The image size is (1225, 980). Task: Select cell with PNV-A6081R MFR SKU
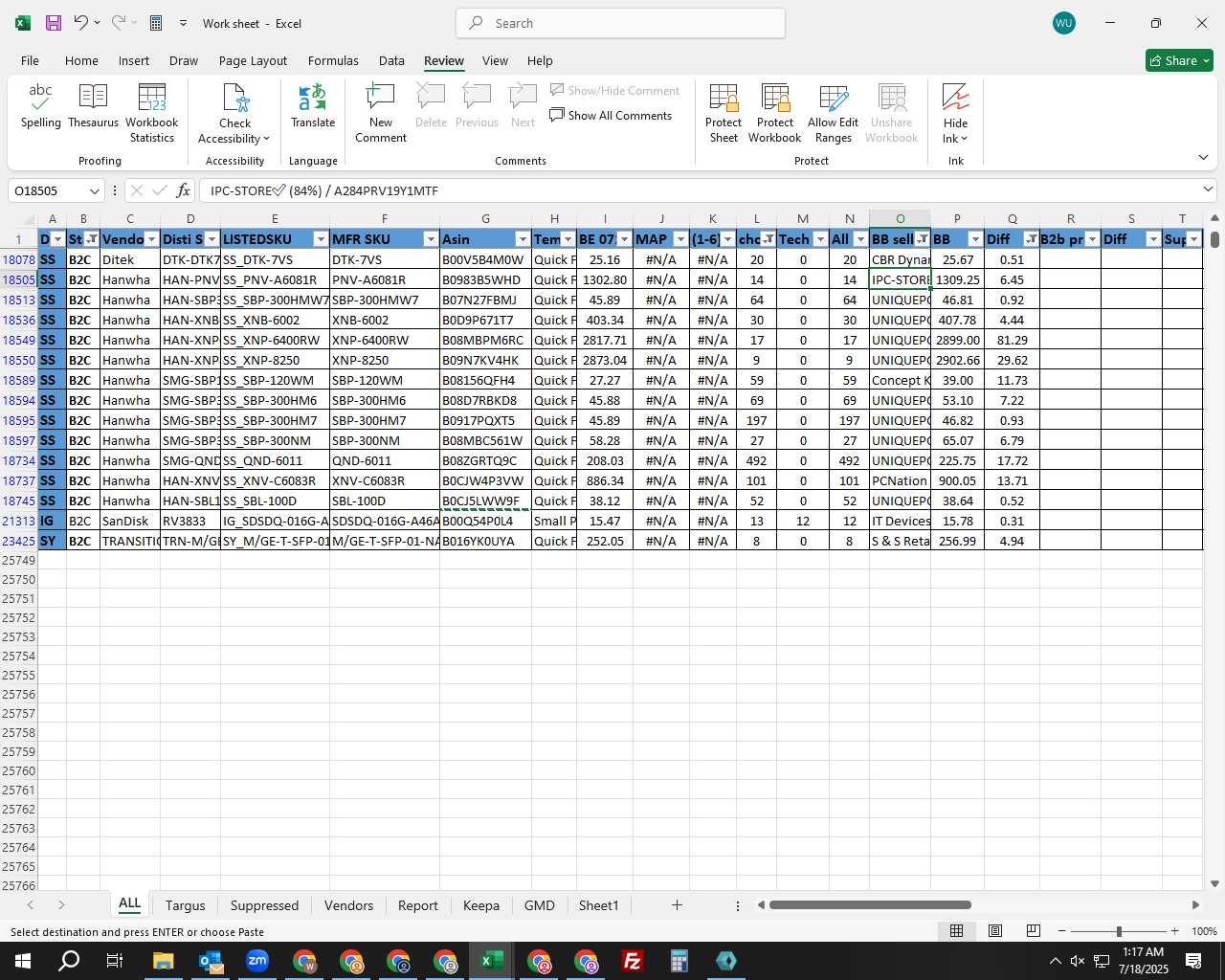pyautogui.click(x=384, y=279)
